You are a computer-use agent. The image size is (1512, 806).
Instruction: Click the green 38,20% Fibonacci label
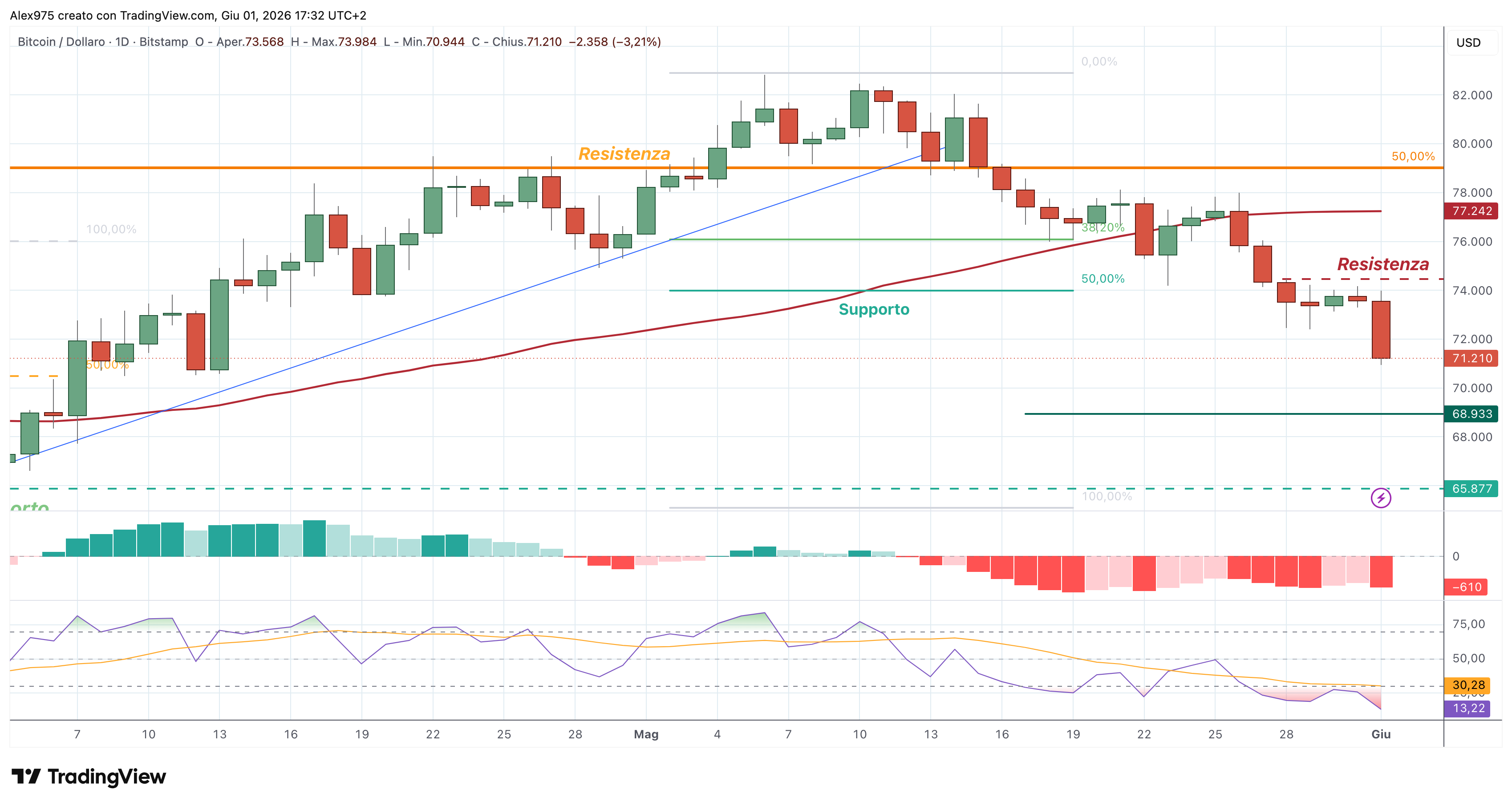click(x=1103, y=227)
